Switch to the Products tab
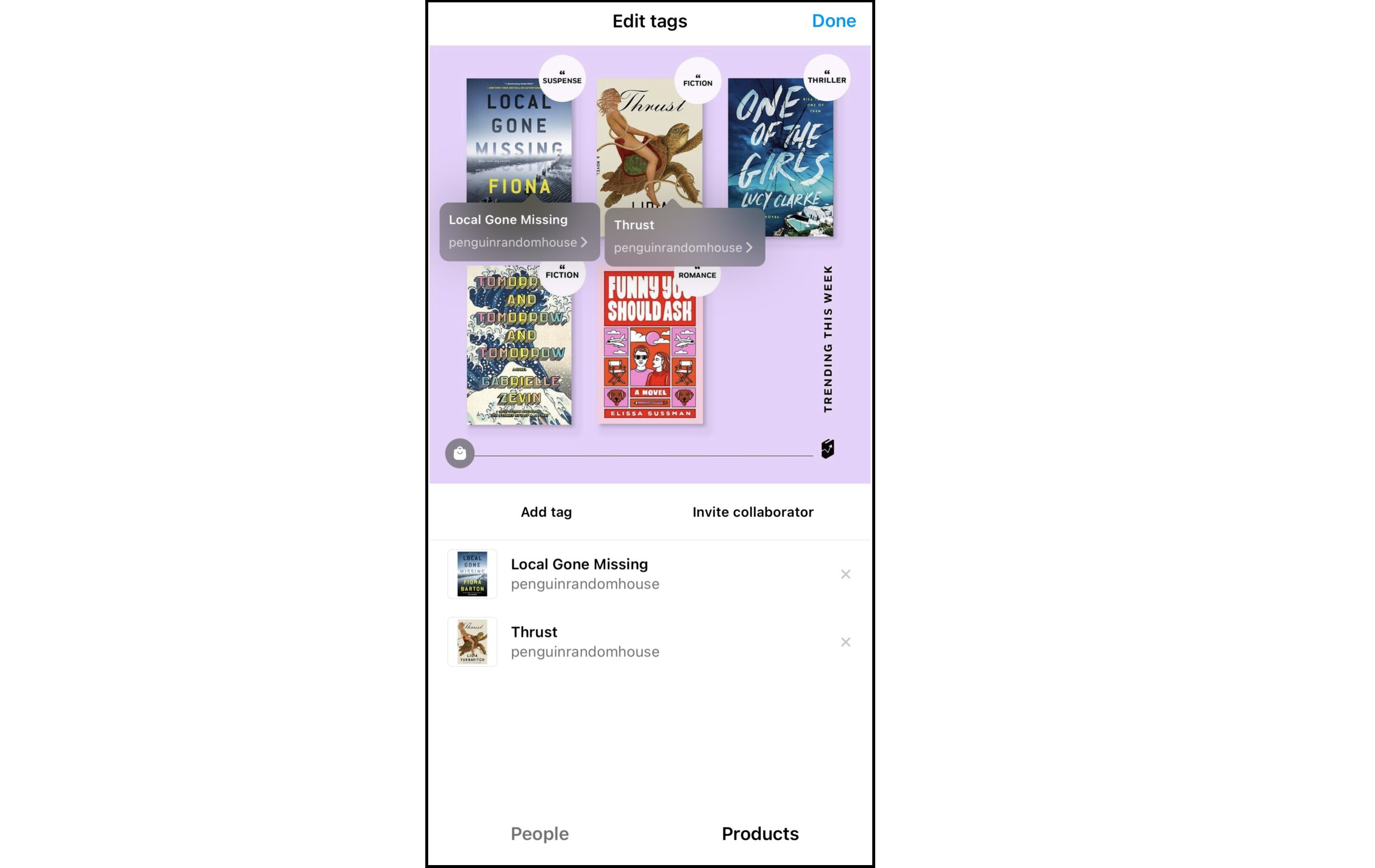 point(760,833)
